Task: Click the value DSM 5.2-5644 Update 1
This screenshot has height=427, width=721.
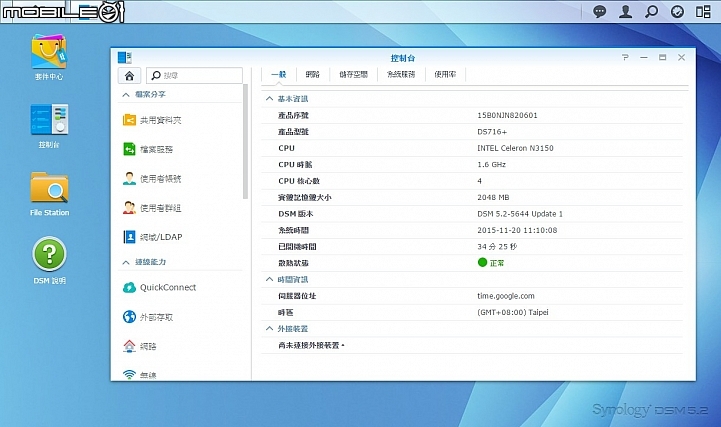Action: coord(520,214)
